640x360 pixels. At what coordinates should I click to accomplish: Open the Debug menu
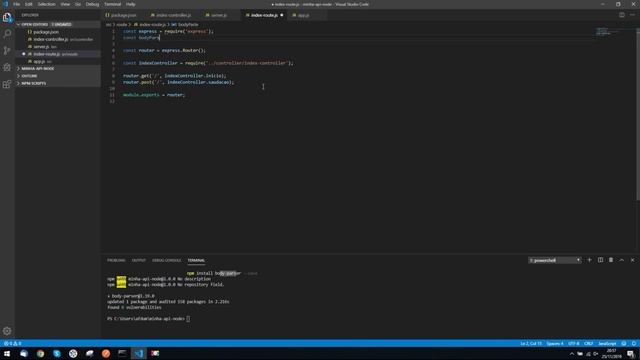tap(92, 4)
